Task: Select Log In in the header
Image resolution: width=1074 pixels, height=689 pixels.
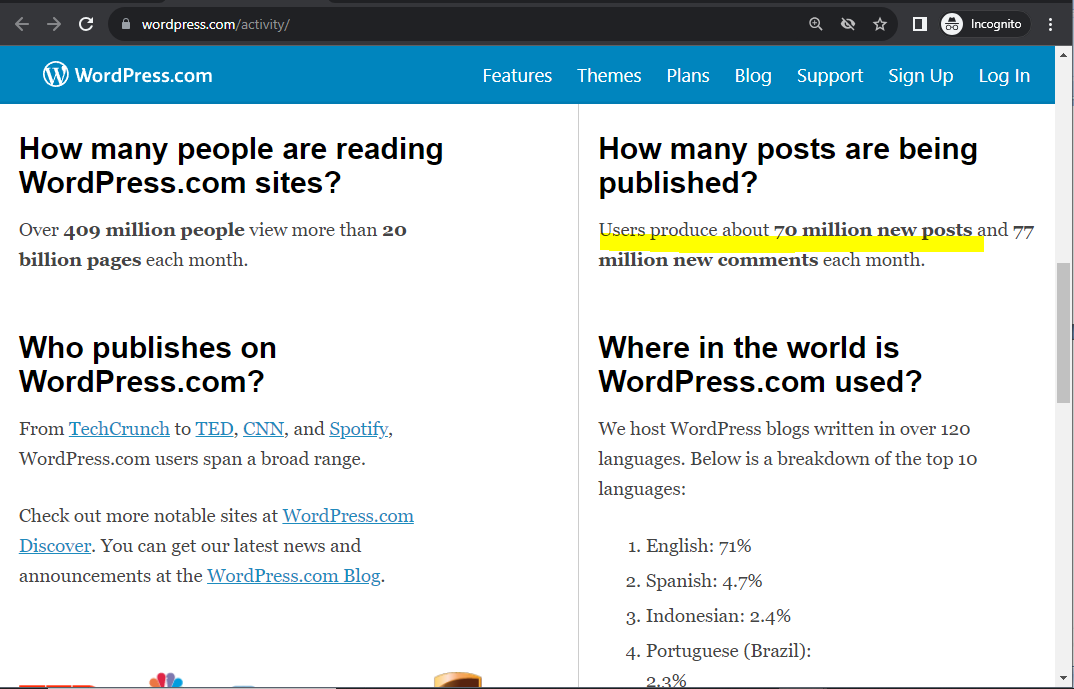Action: click(1004, 75)
